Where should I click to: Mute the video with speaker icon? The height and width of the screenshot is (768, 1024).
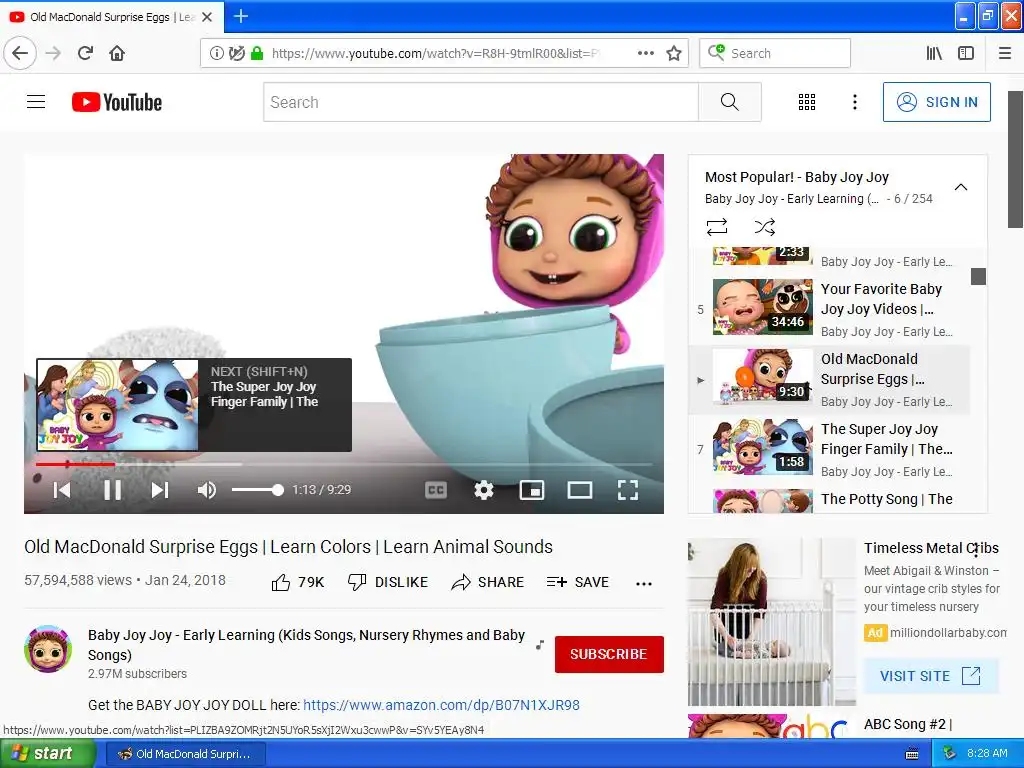(207, 490)
